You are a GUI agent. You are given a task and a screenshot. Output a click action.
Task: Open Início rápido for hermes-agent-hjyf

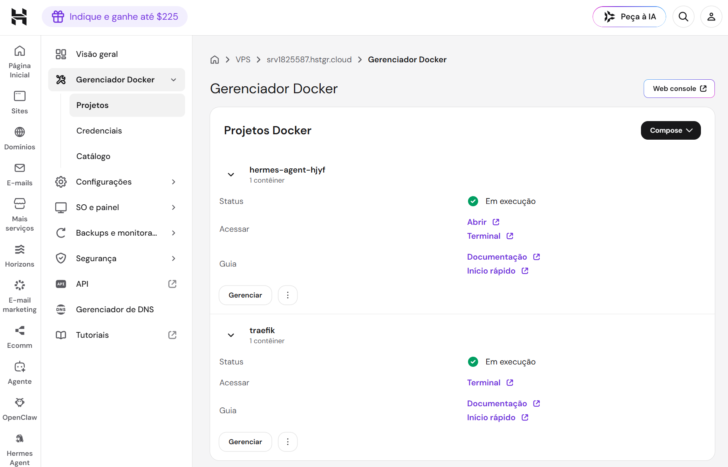pos(498,271)
